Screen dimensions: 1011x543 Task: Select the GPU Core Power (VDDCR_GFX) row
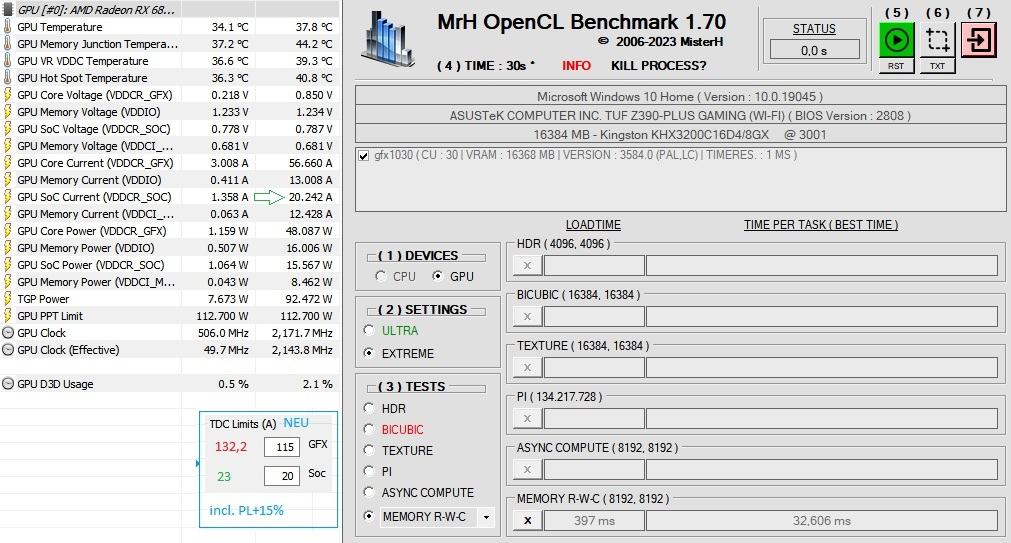[x=170, y=231]
